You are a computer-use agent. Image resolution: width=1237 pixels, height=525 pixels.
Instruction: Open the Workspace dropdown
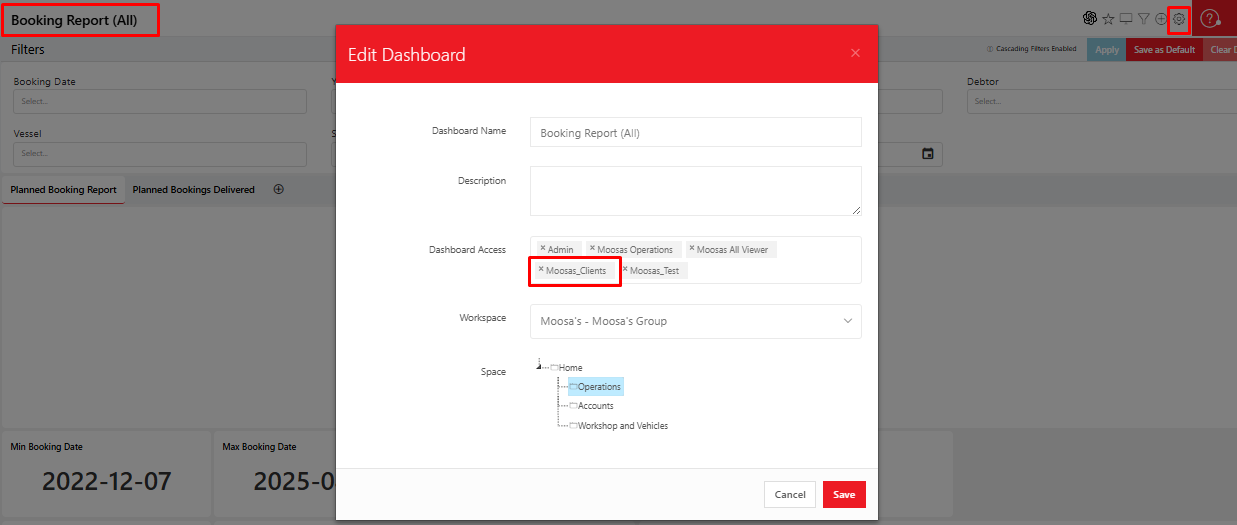(695, 321)
